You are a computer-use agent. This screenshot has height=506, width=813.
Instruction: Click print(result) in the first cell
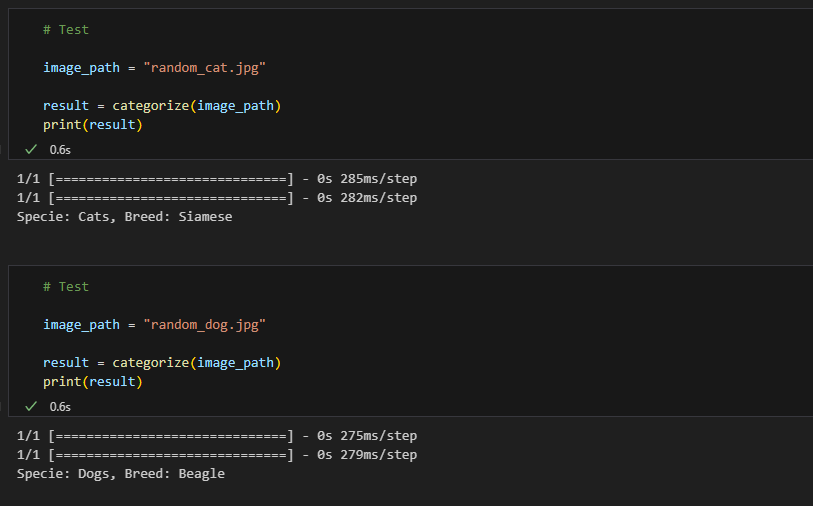click(x=92, y=125)
